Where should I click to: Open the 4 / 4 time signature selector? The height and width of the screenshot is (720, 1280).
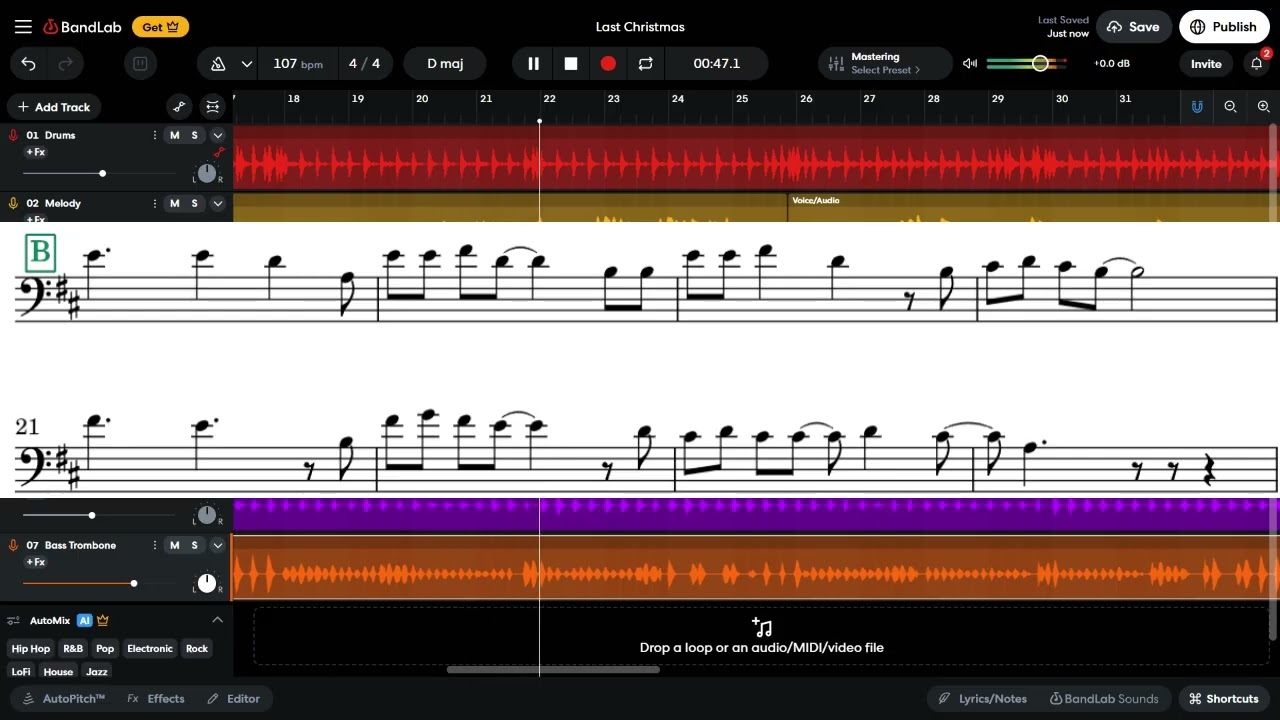click(x=364, y=64)
